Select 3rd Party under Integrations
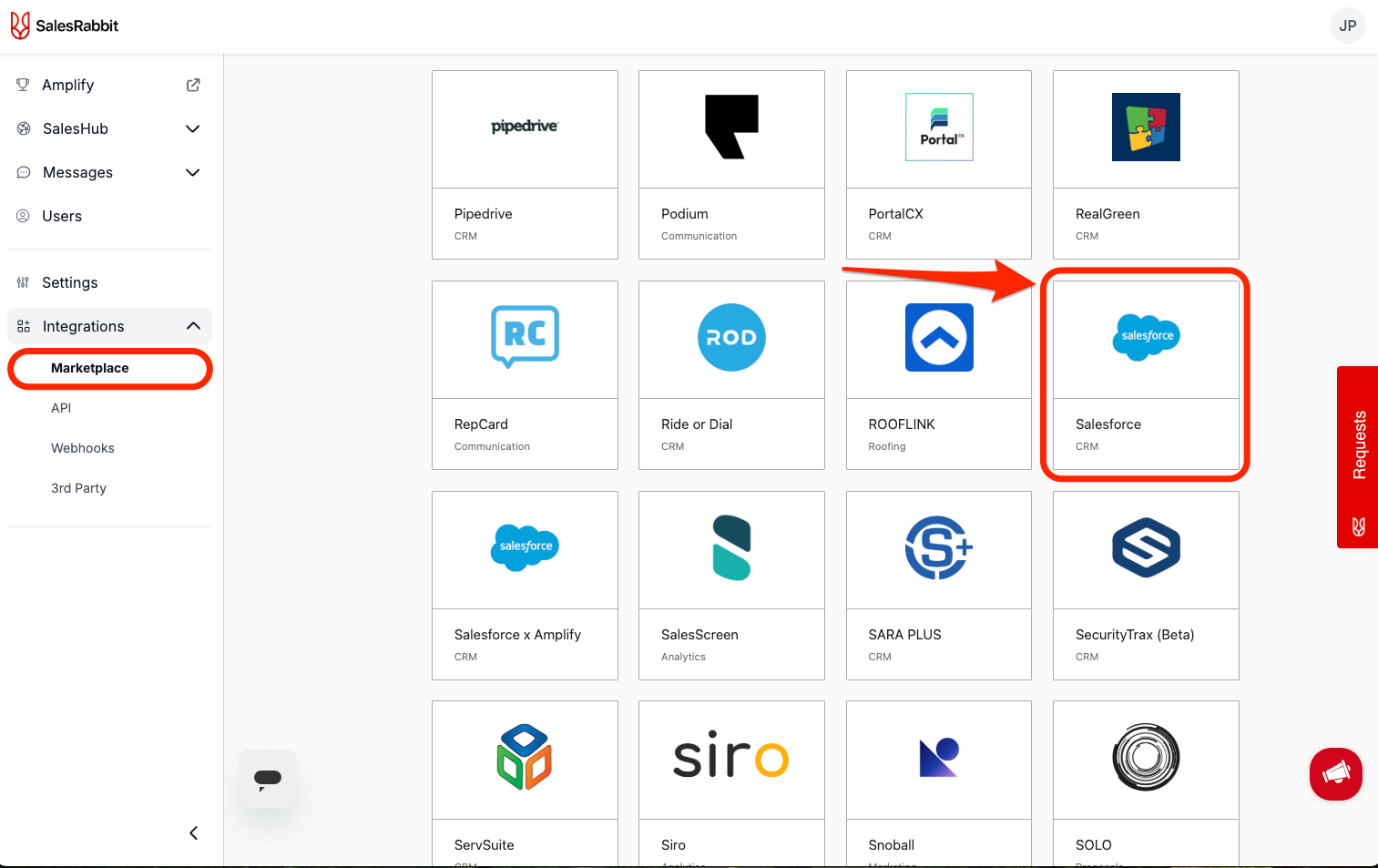 79,488
